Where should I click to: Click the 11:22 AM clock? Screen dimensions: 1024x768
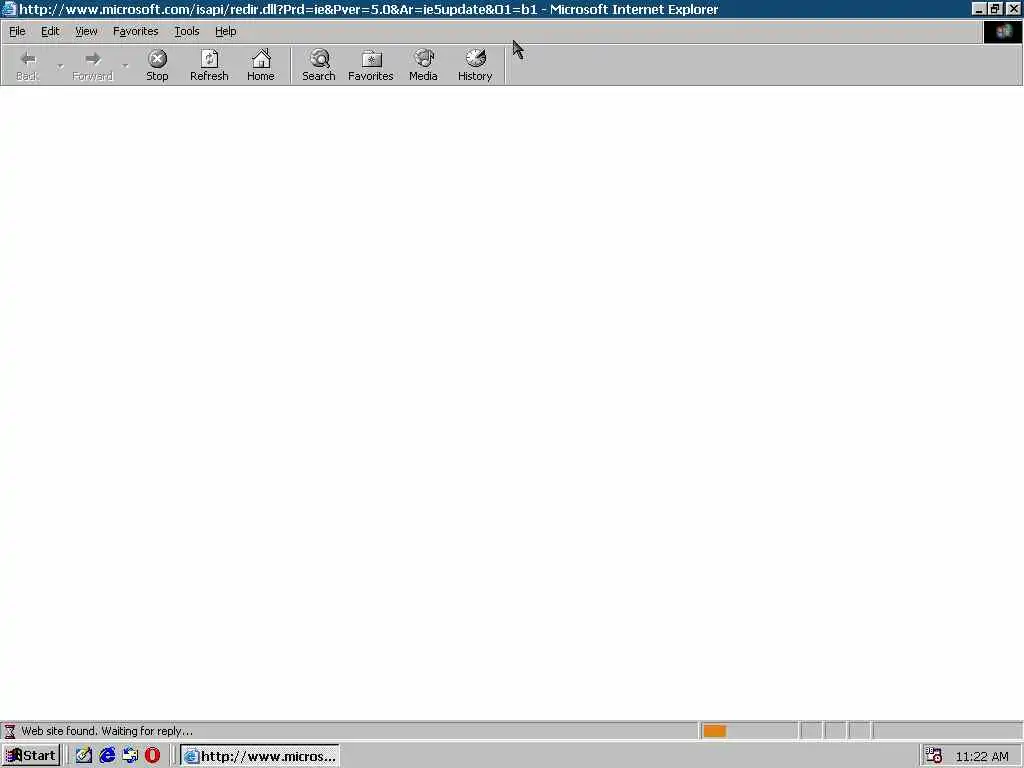pyautogui.click(x=982, y=757)
